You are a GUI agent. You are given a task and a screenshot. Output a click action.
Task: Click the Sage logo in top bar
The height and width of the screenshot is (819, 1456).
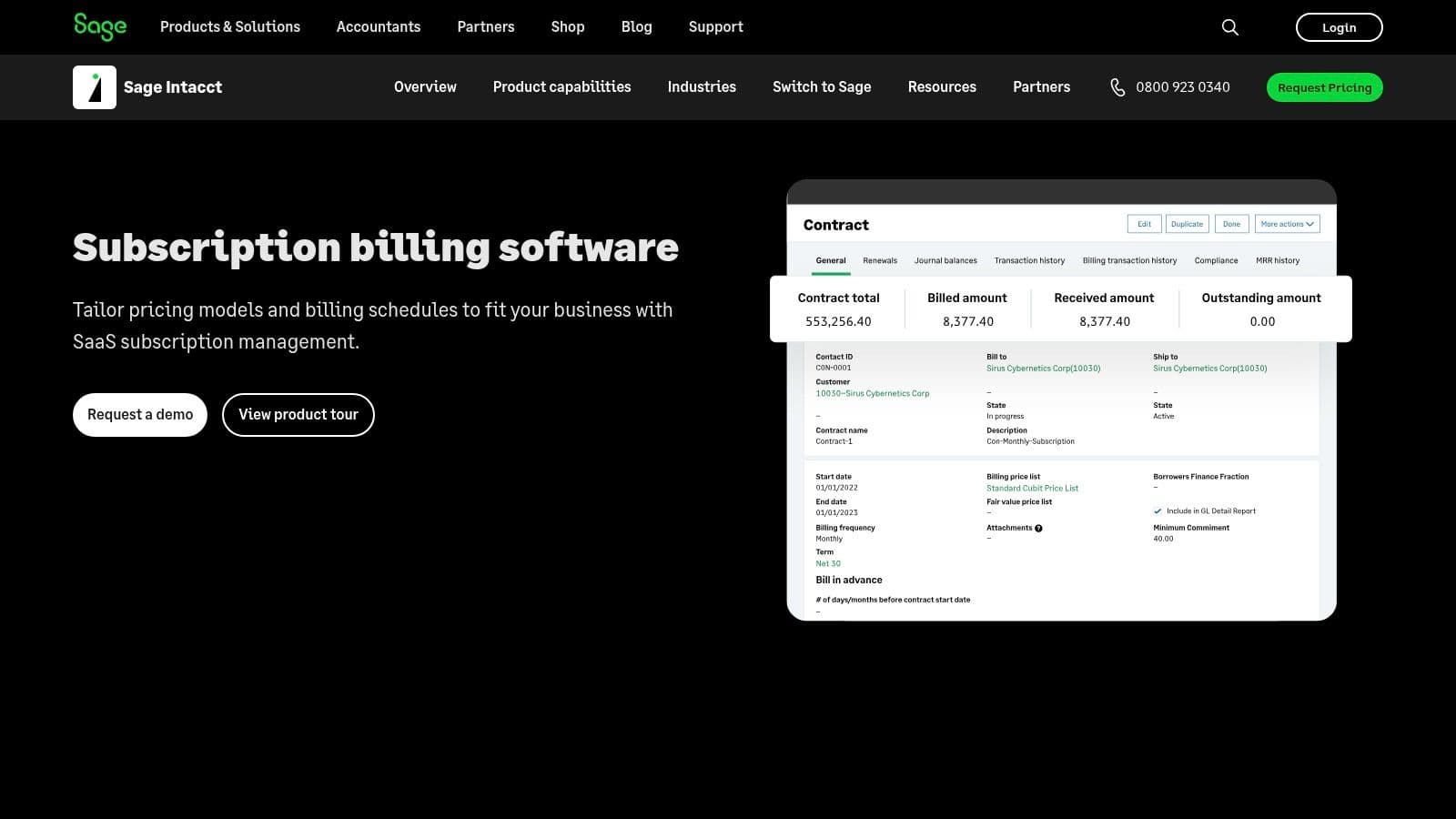pyautogui.click(x=100, y=26)
